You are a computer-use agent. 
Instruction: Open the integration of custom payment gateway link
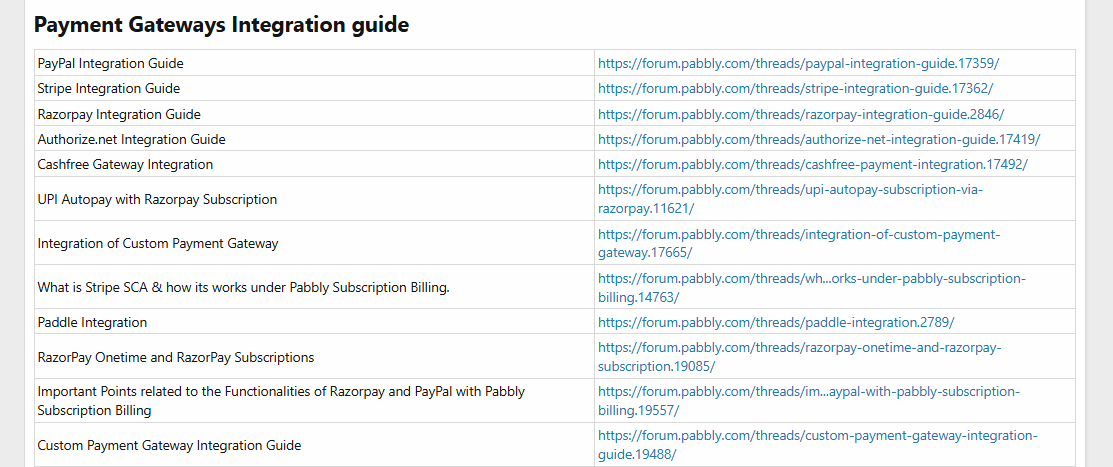[x=799, y=243]
